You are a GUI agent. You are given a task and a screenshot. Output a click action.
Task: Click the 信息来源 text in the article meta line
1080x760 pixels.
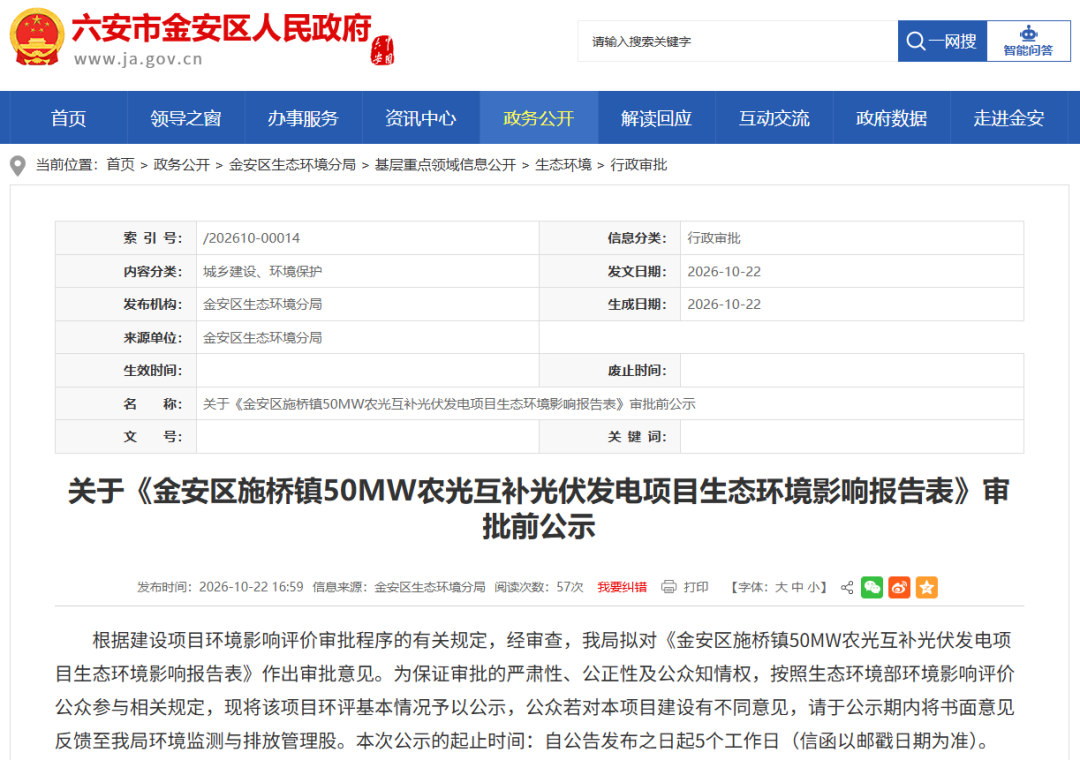pos(399,587)
